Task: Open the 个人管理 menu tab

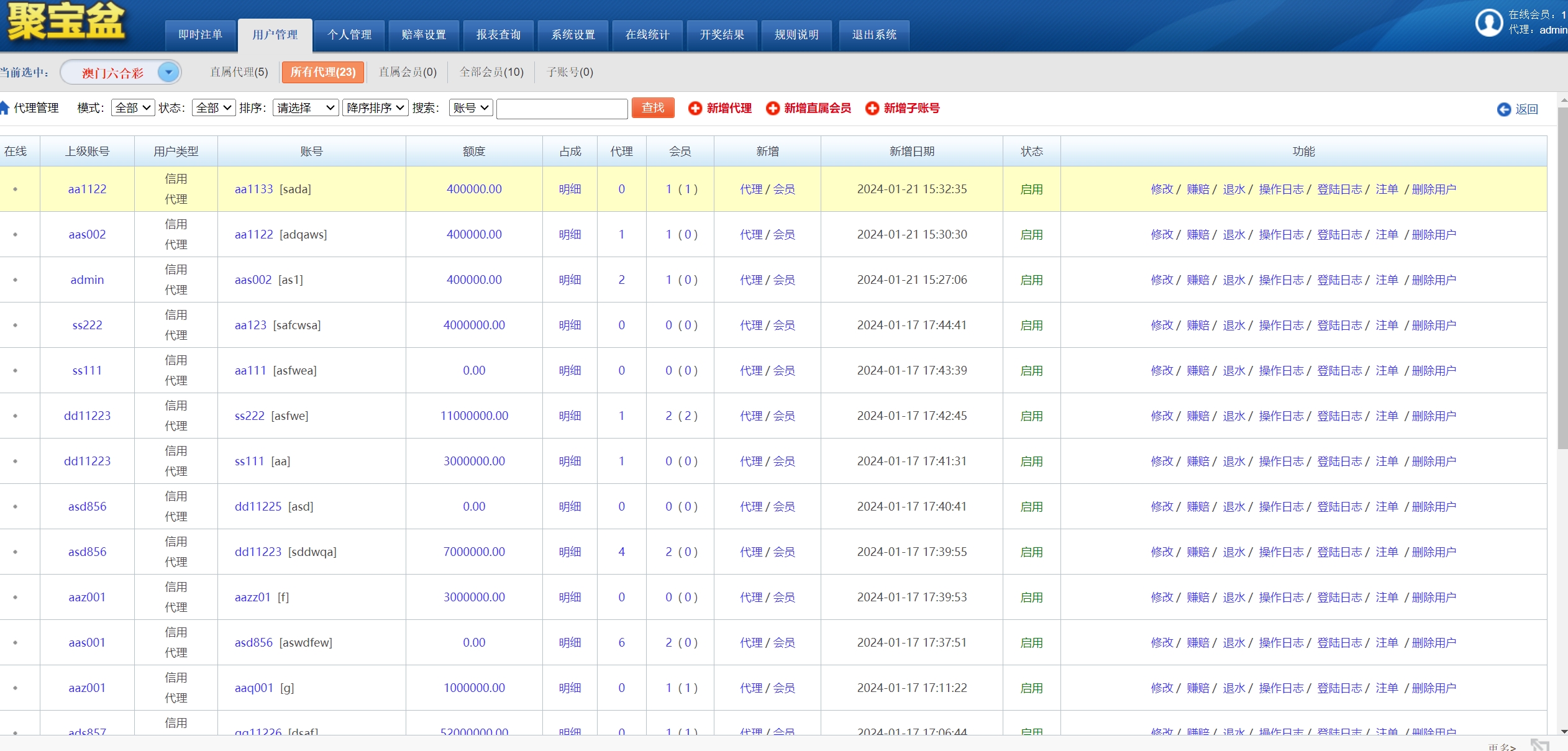Action: (350, 35)
